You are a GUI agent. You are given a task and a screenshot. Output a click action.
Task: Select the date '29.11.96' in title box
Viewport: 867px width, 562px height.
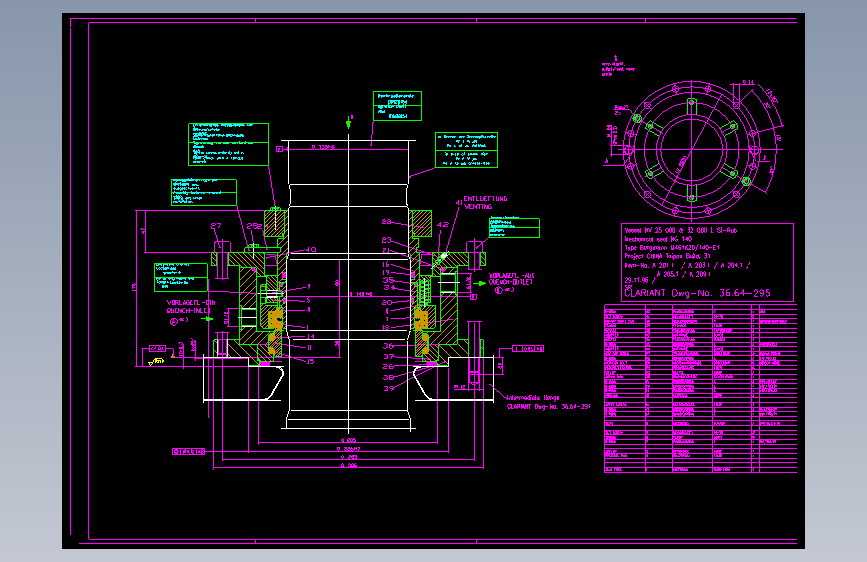coord(636,280)
